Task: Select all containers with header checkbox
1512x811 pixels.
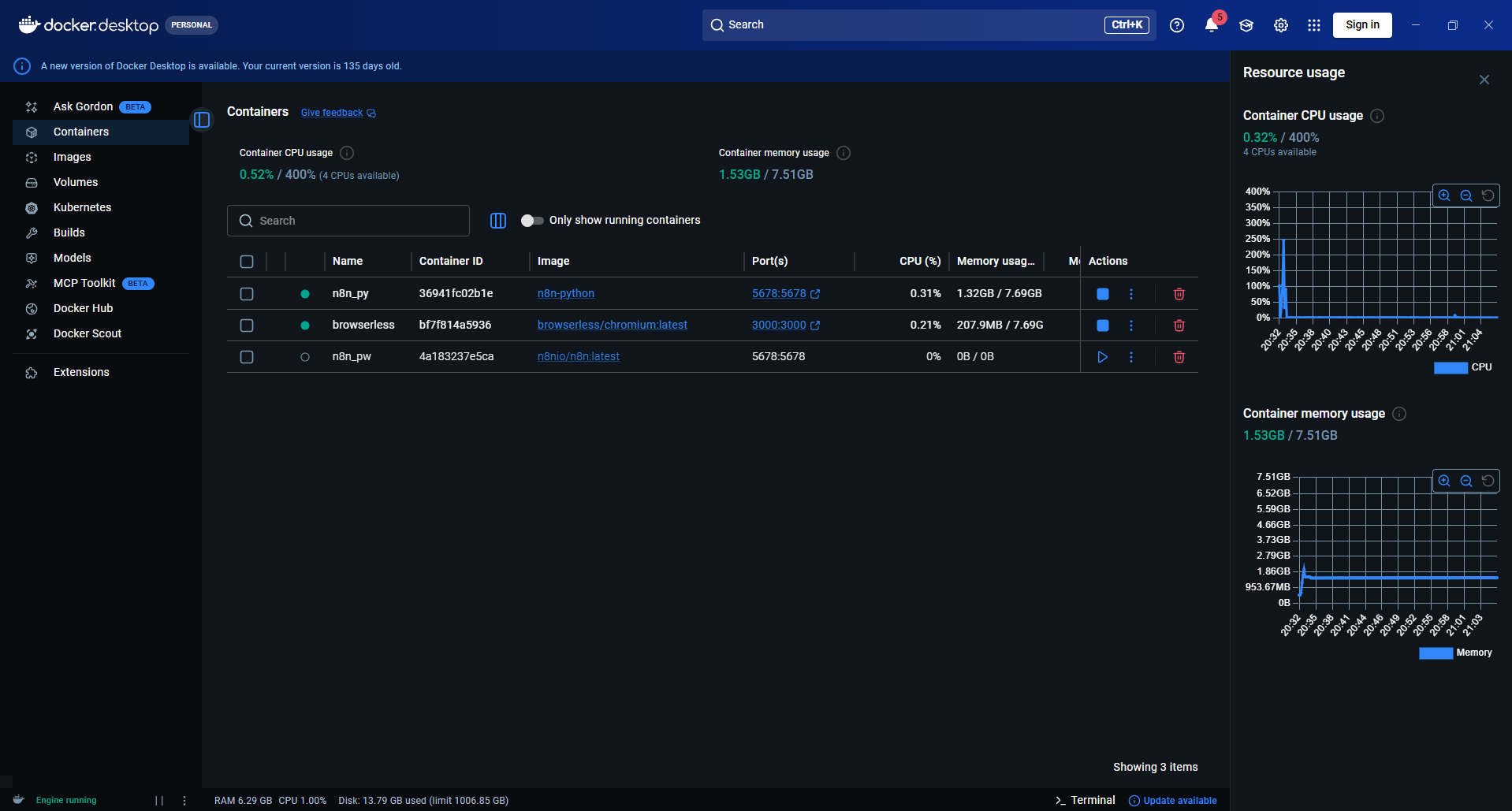Action: 247,262
